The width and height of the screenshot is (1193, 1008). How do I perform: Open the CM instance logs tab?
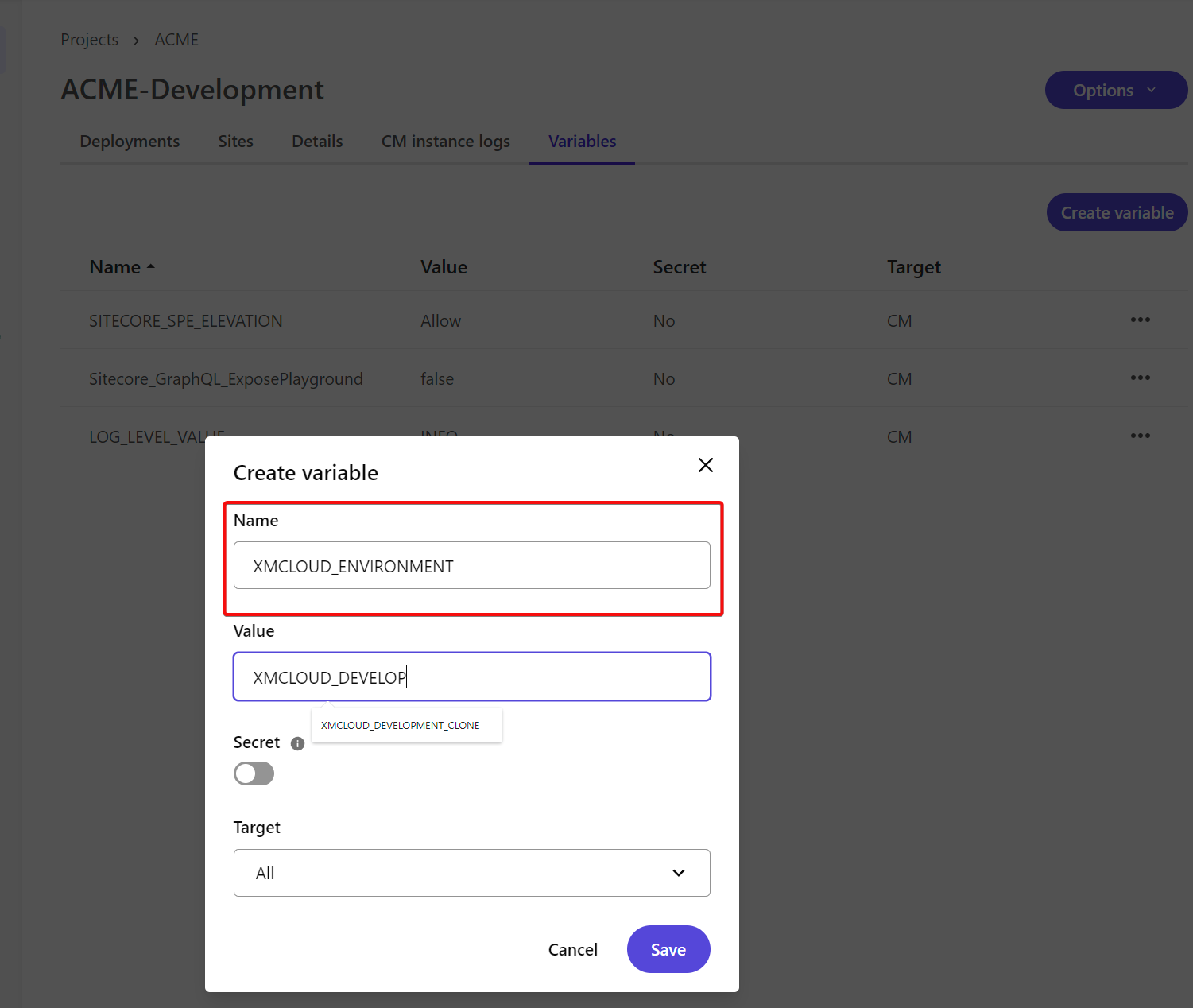(x=445, y=142)
